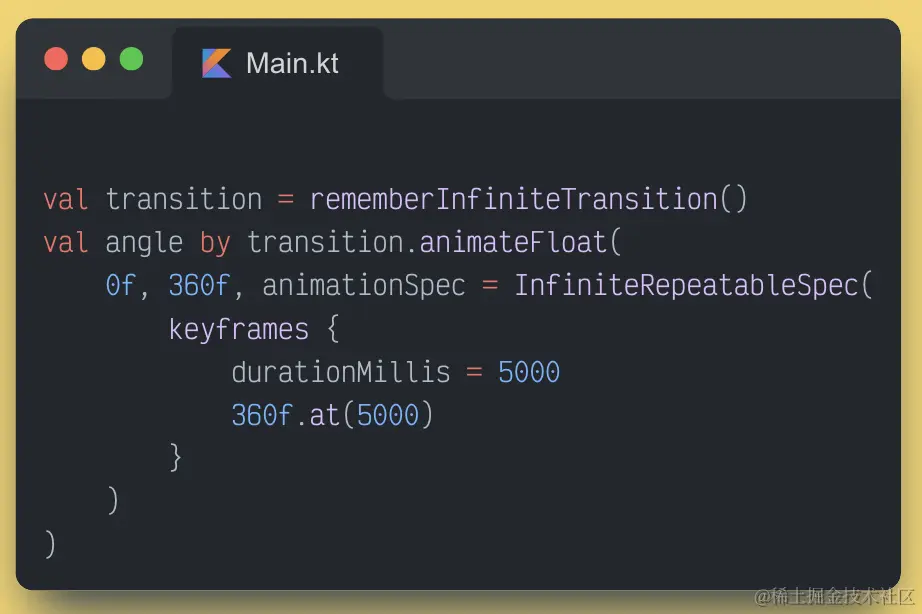Click the 0f value
This screenshot has width=922, height=614.
[121, 286]
